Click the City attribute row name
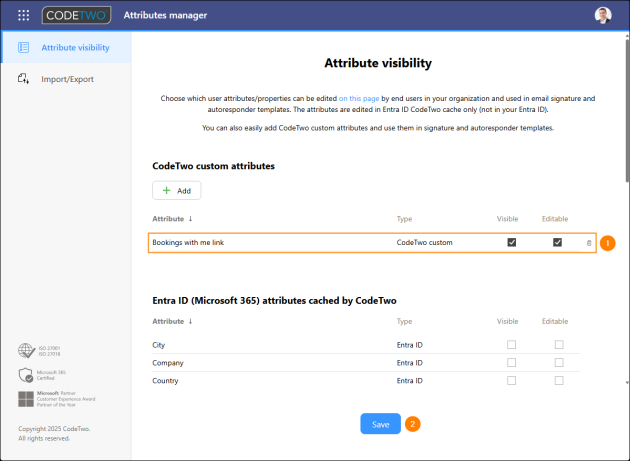630x461 pixels. (159, 345)
